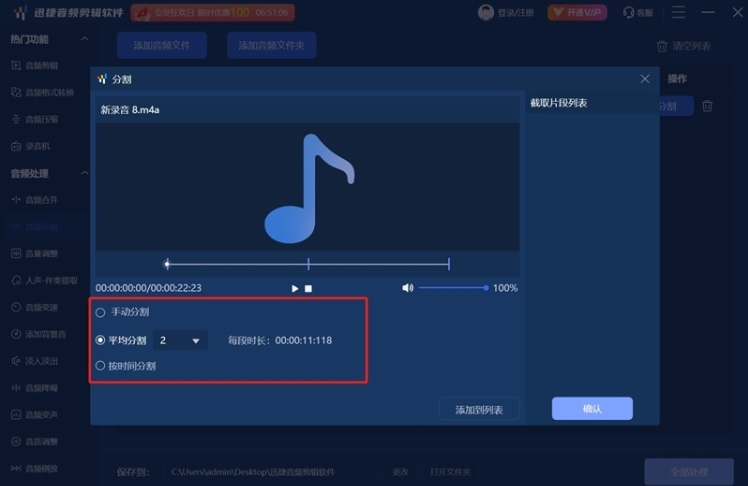
Task: Stop the audio playback
Action: pyautogui.click(x=309, y=289)
